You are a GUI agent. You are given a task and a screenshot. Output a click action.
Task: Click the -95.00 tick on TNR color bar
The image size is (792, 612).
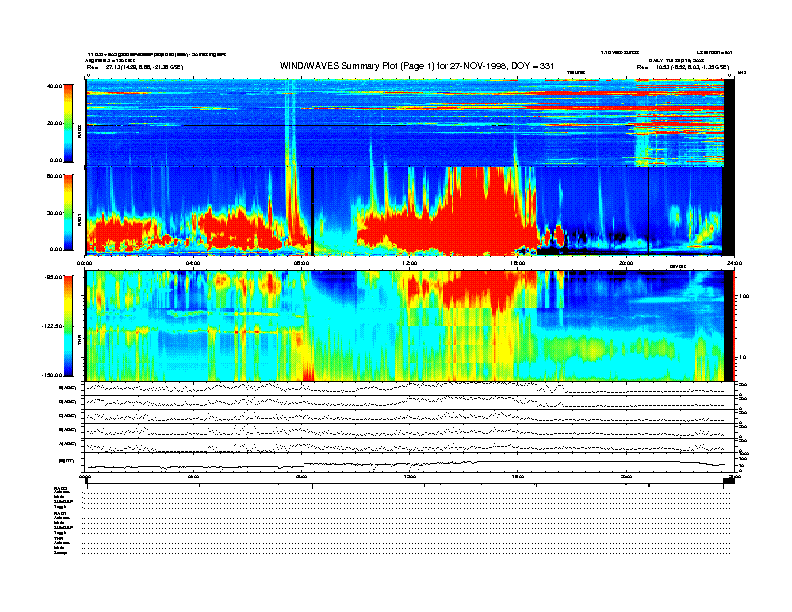53,277
